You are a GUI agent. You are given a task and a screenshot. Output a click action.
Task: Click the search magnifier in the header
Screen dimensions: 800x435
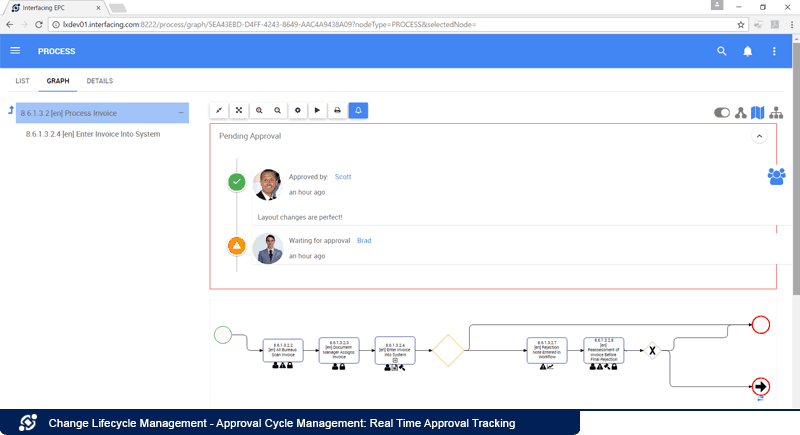pyautogui.click(x=723, y=51)
